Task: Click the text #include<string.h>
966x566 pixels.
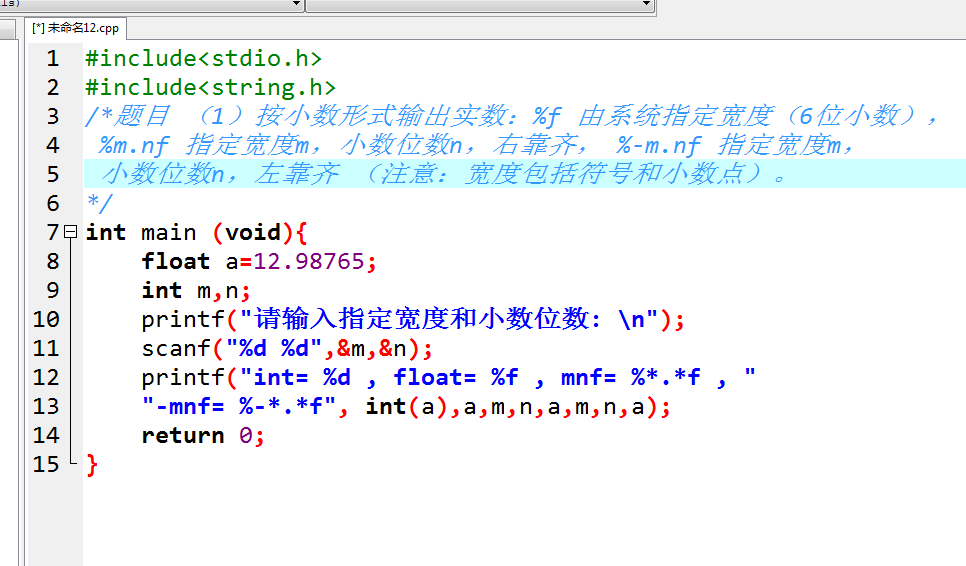Action: (211, 87)
